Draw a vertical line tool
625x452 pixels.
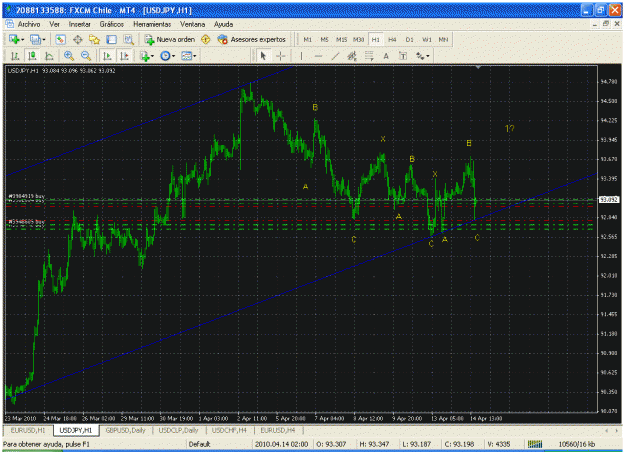301,56
